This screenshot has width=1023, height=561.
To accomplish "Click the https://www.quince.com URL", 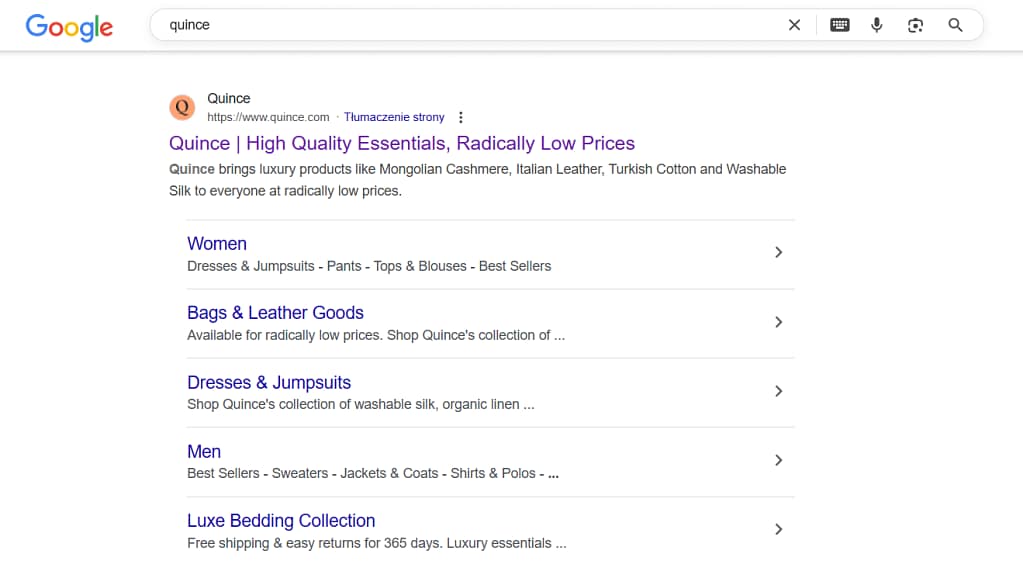I will 268,117.
